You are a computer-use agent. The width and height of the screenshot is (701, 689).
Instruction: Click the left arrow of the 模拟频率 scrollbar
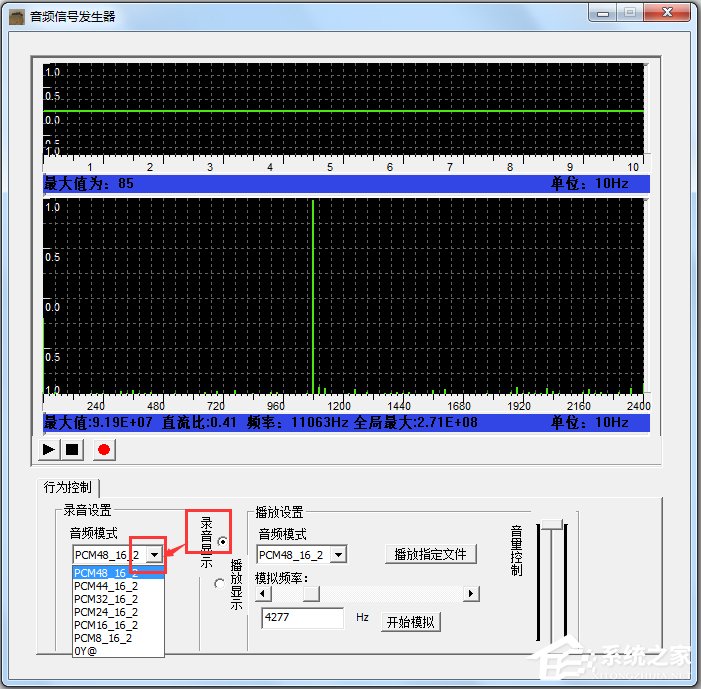(263, 594)
